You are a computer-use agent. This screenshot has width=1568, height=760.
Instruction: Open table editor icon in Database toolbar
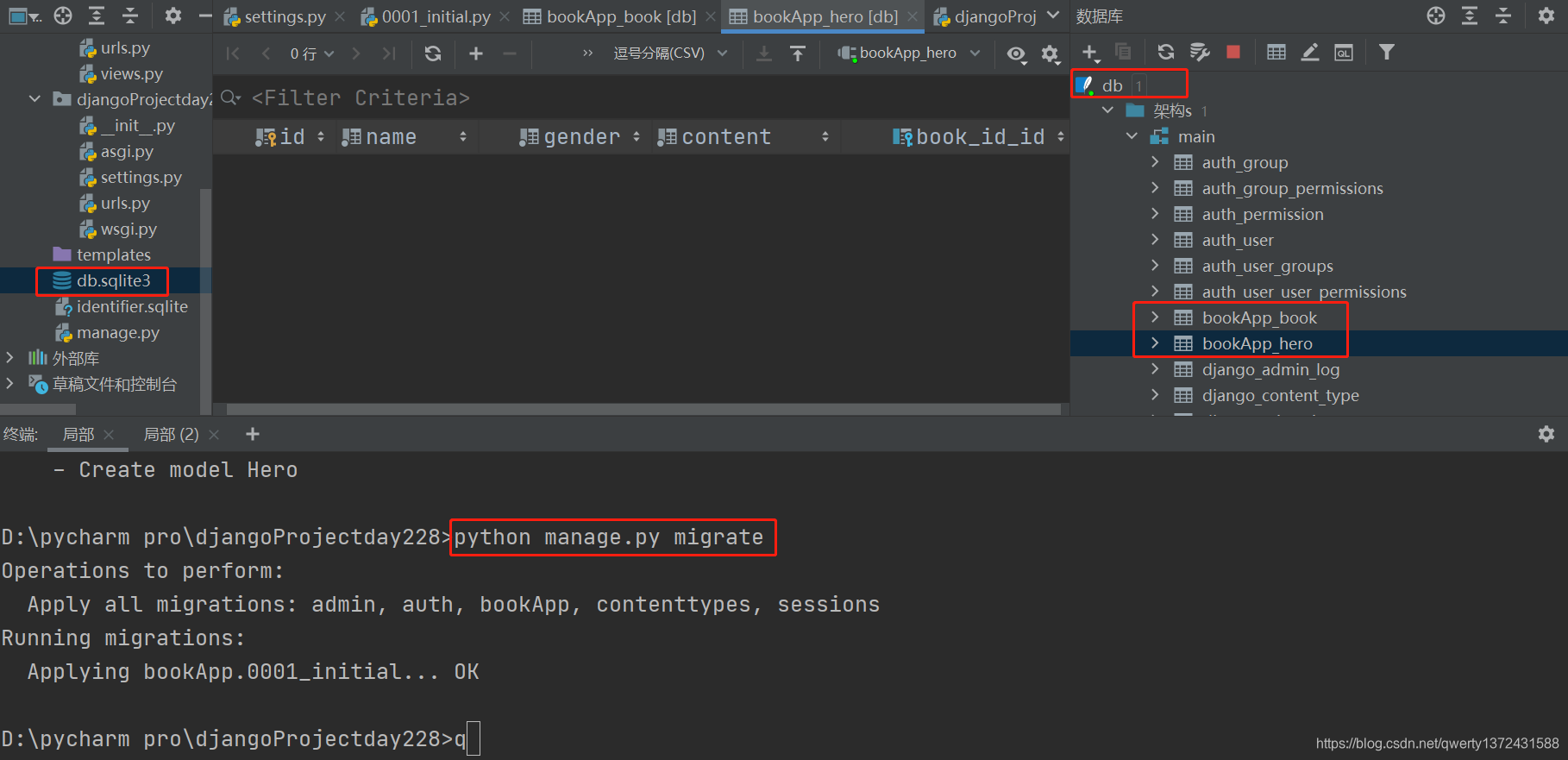(1276, 52)
